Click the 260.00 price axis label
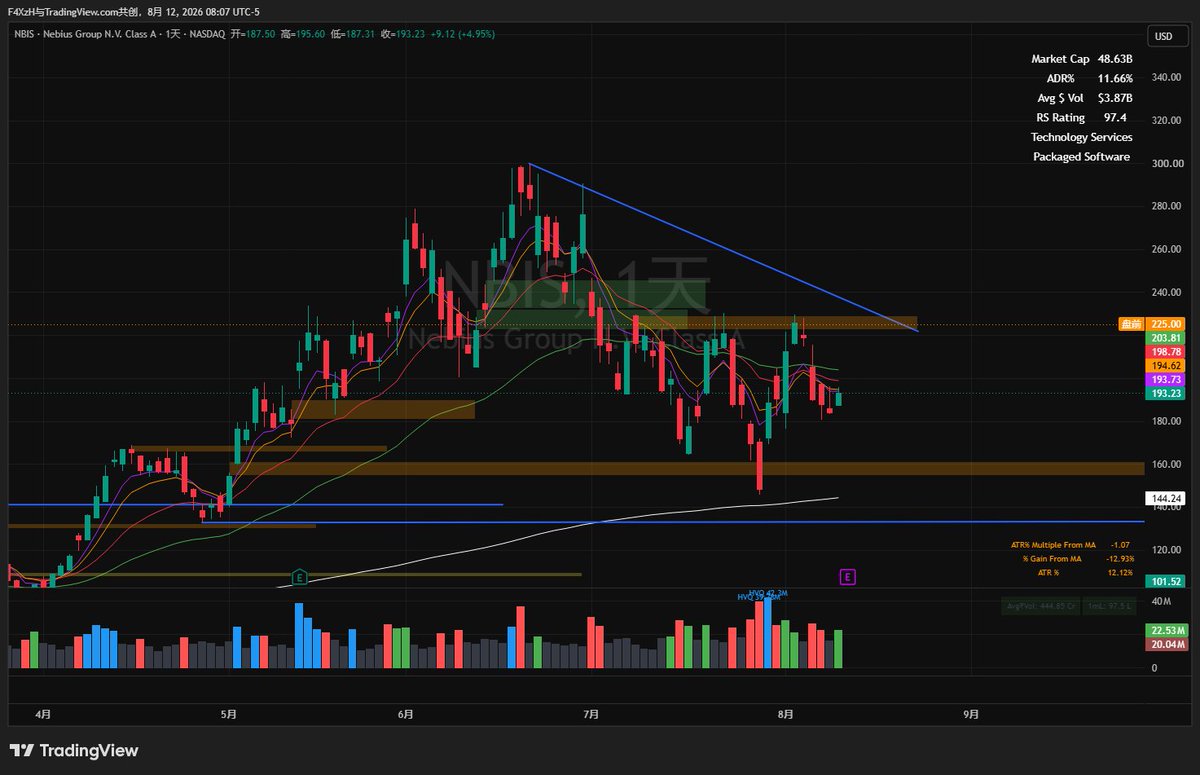This screenshot has height=775, width=1200. pyautogui.click(x=1168, y=250)
